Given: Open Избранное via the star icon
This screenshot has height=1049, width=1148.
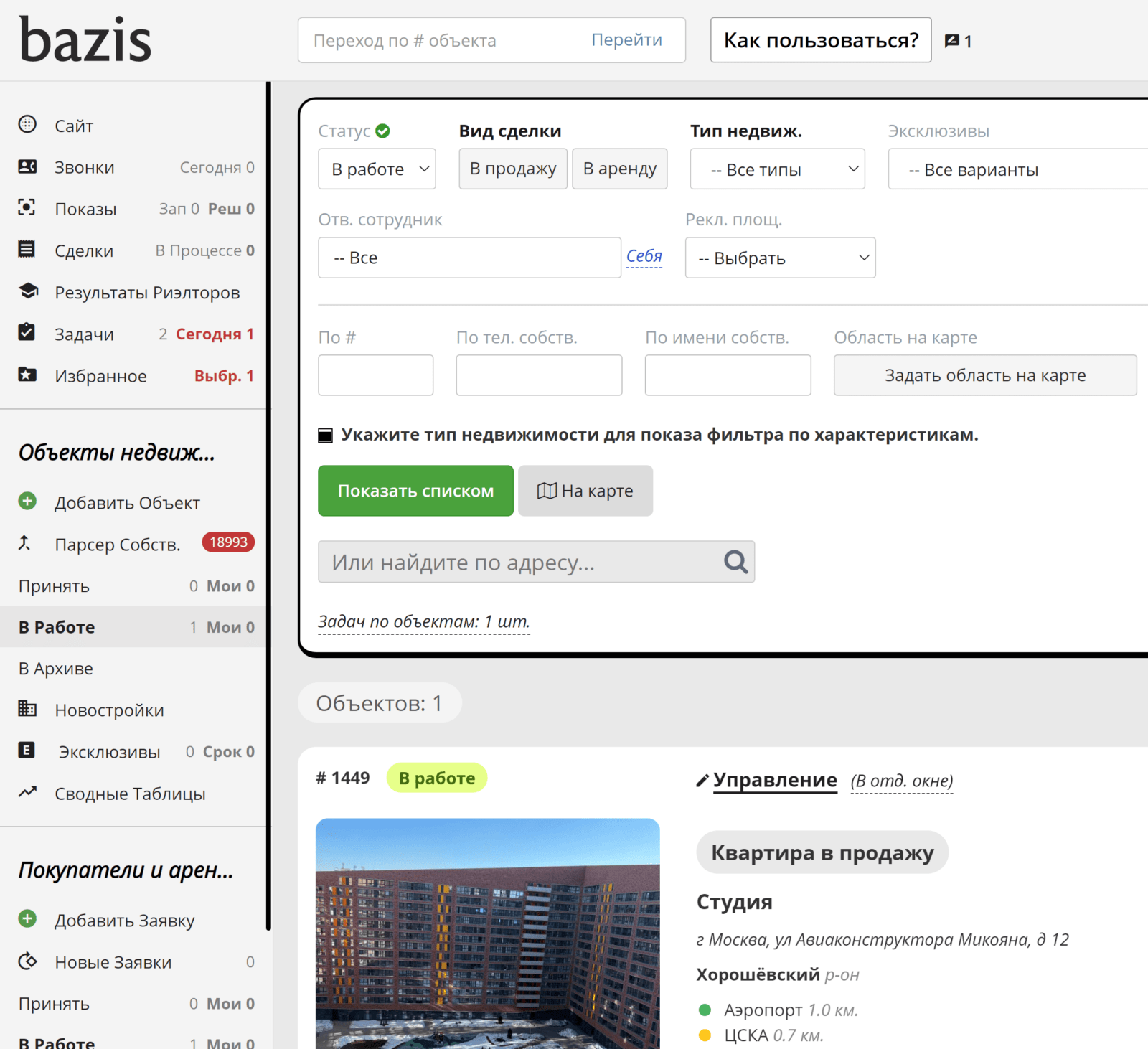Looking at the screenshot, I should click(x=27, y=375).
